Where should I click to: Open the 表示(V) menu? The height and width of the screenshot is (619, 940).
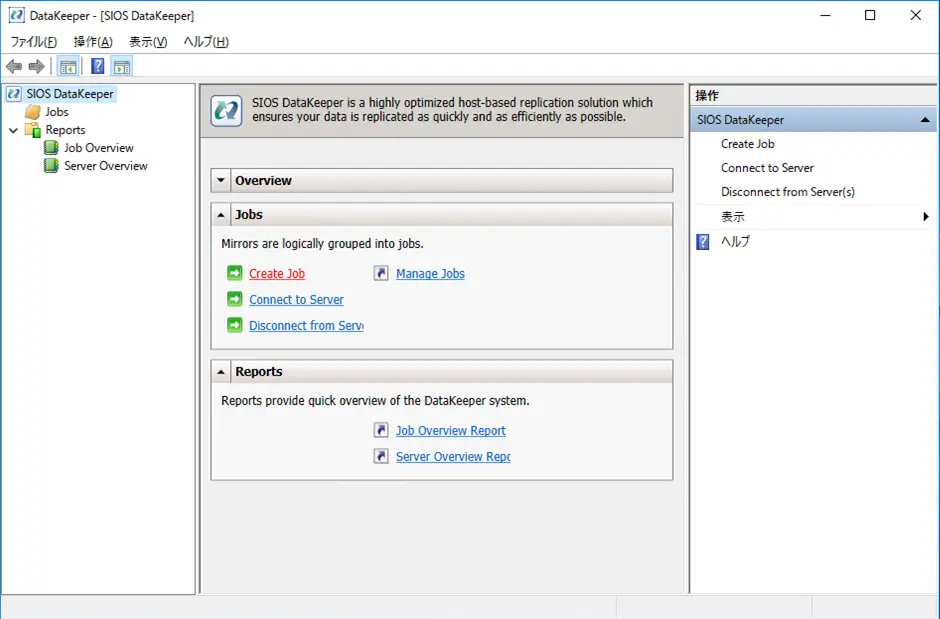tap(148, 42)
